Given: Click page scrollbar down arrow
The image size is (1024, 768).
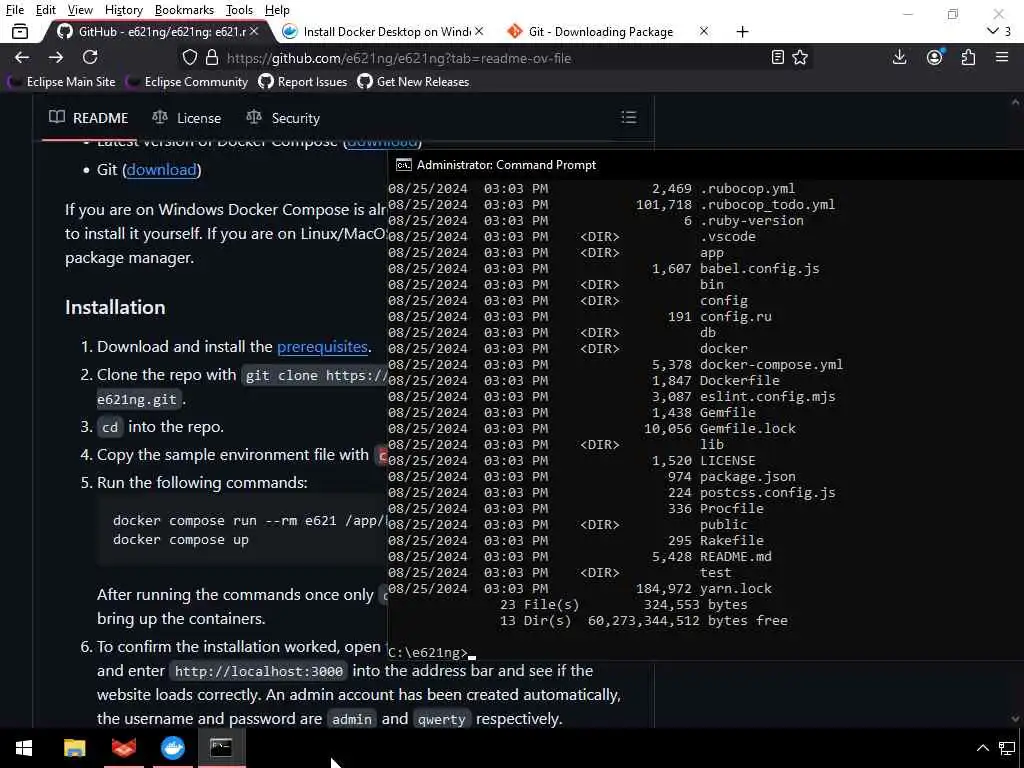Looking at the screenshot, I should pyautogui.click(x=1015, y=719).
